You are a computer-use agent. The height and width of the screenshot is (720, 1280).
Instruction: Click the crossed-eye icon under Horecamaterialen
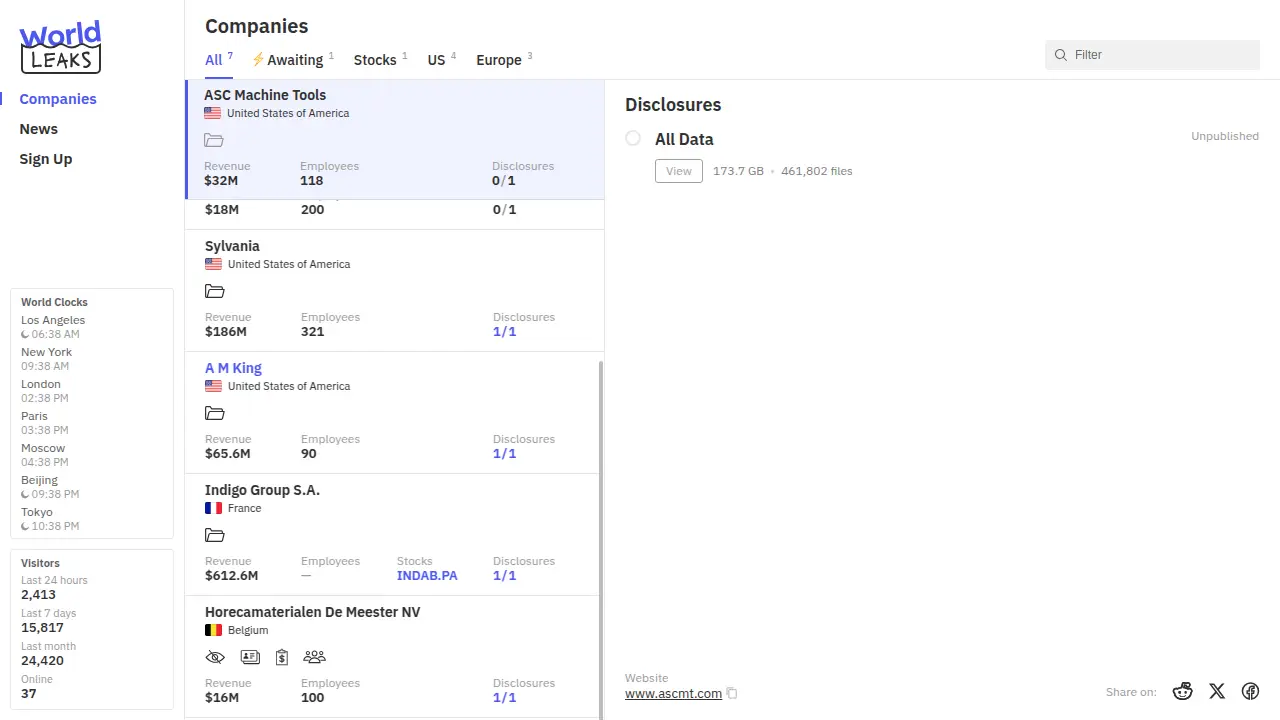[215, 657]
